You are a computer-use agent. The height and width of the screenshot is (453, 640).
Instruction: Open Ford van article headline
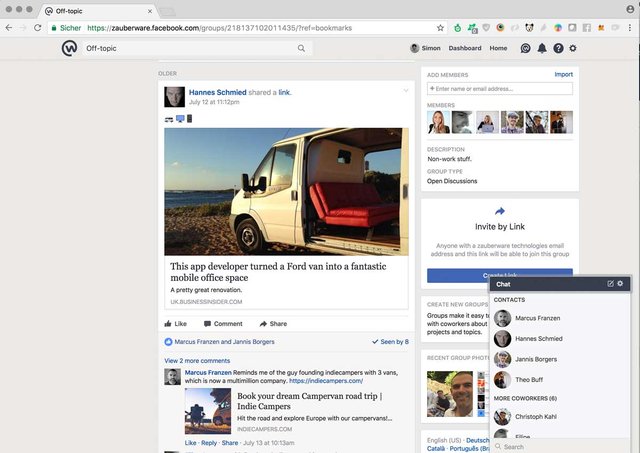(x=278, y=272)
